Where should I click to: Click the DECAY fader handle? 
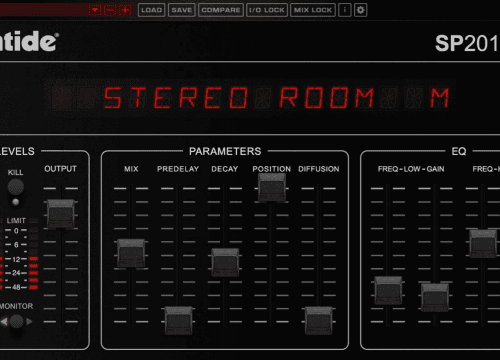225,262
